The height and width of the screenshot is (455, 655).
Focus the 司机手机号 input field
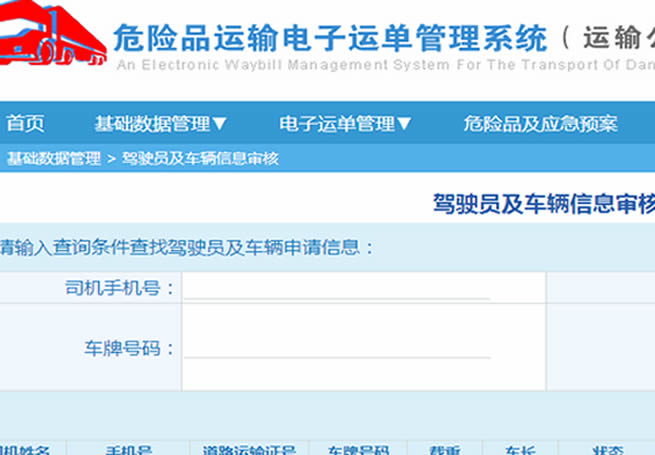[x=337, y=288]
